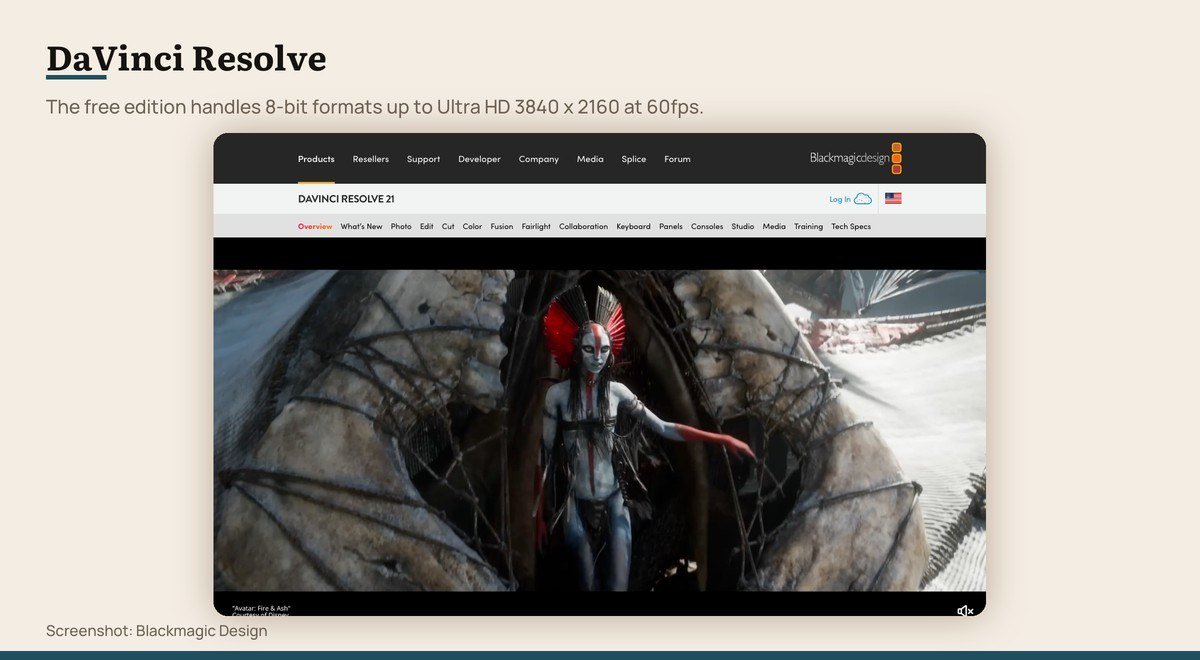The image size is (1200, 660).
Task: Open the Fairlight tab
Action: pyautogui.click(x=536, y=226)
